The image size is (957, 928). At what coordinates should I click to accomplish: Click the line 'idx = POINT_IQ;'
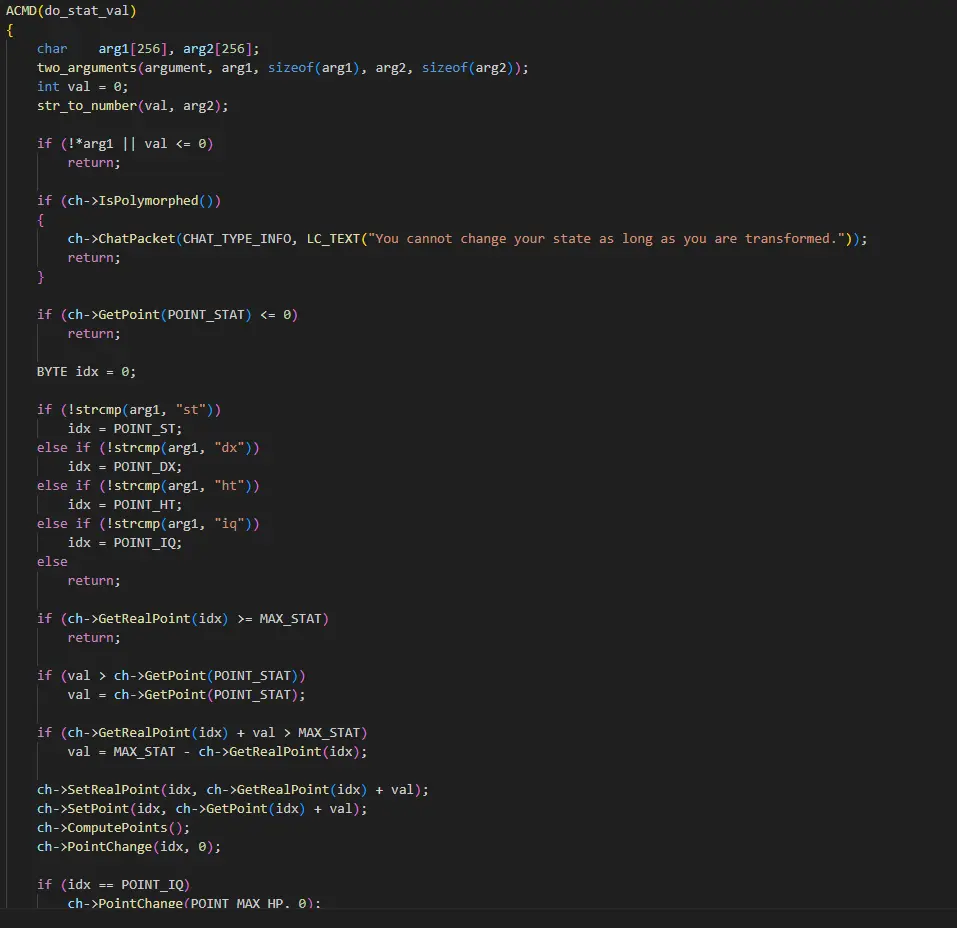(125, 542)
